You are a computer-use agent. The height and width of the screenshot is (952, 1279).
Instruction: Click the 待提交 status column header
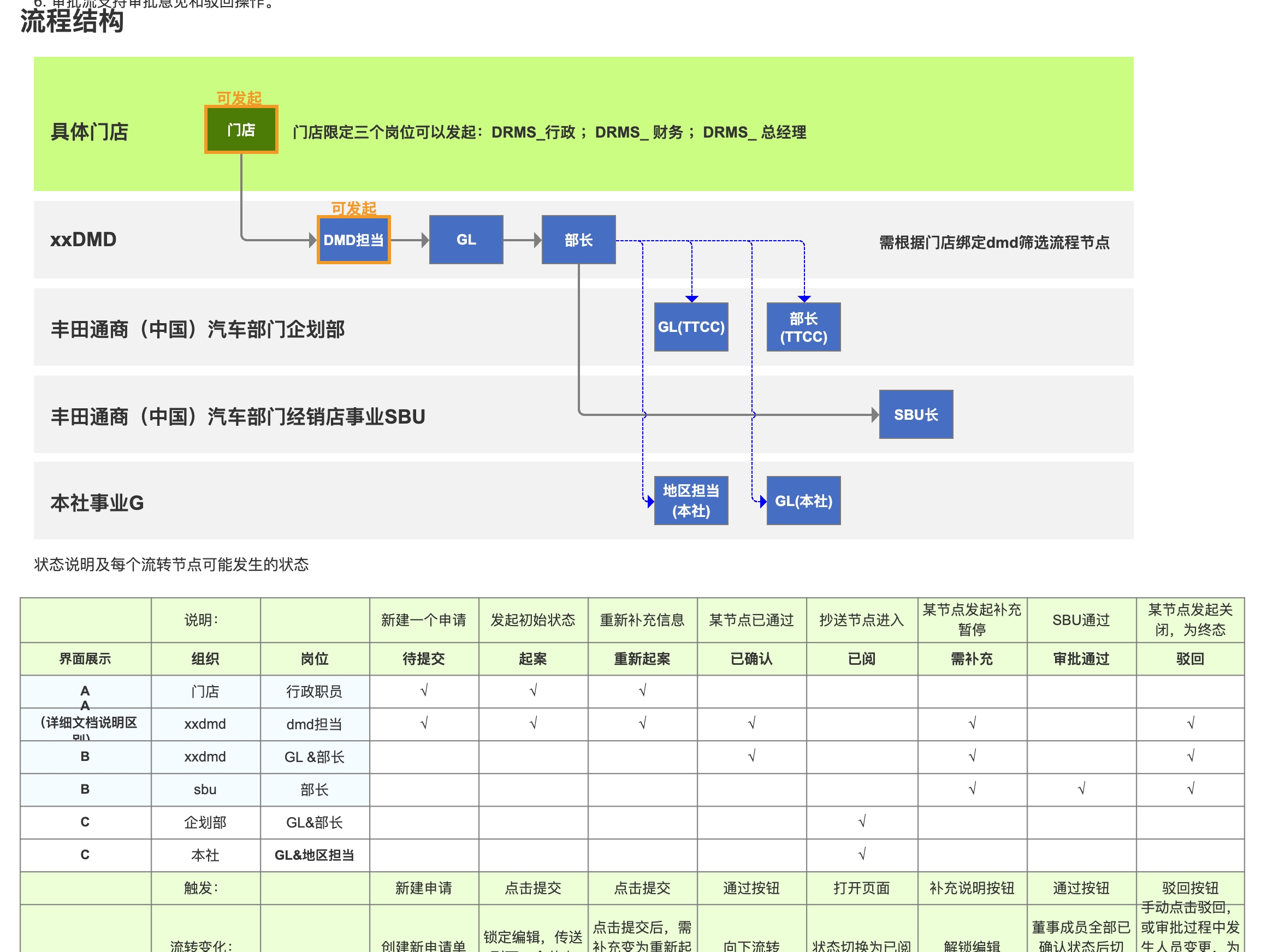(x=424, y=659)
